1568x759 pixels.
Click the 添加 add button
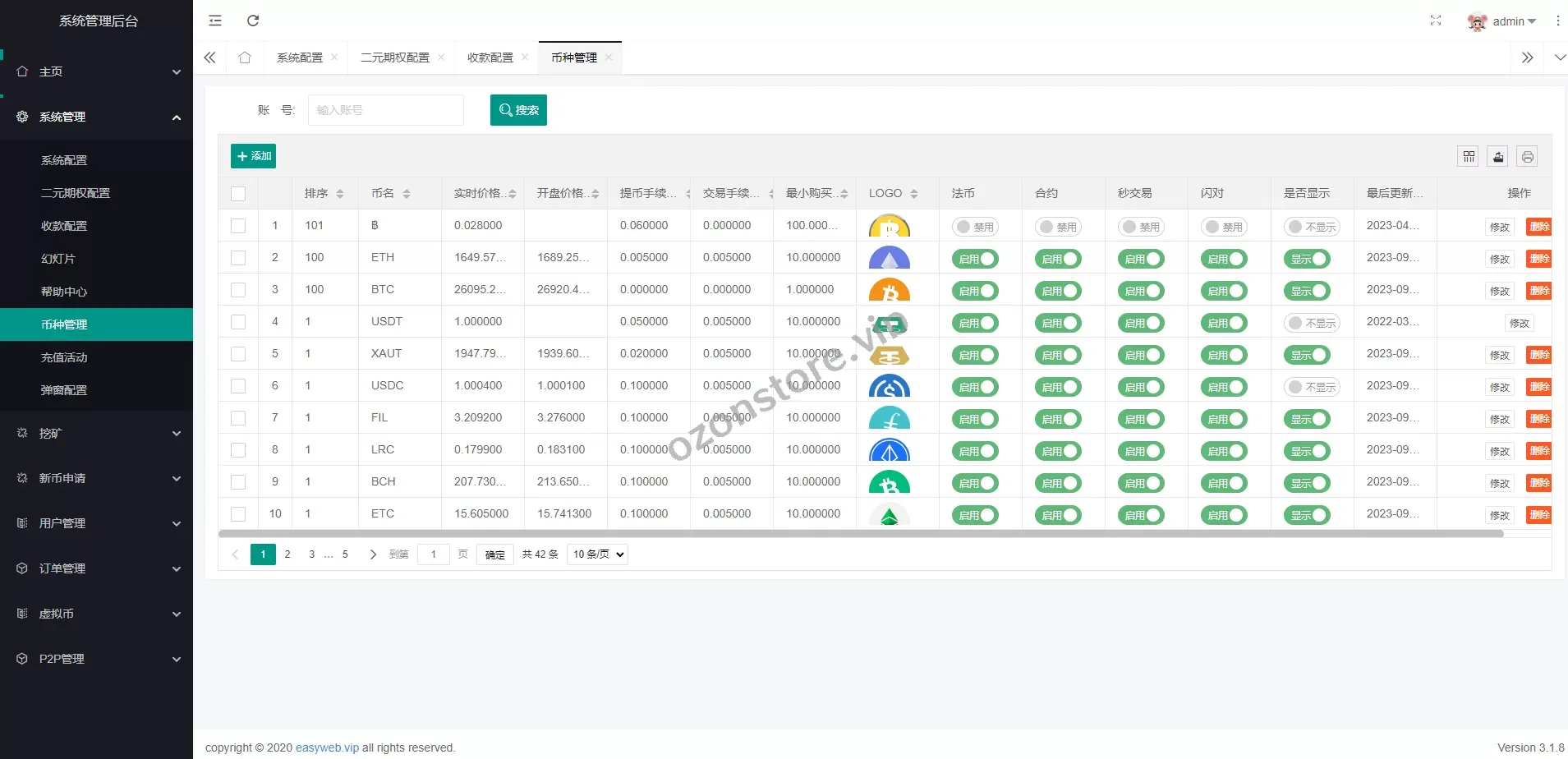[x=253, y=156]
